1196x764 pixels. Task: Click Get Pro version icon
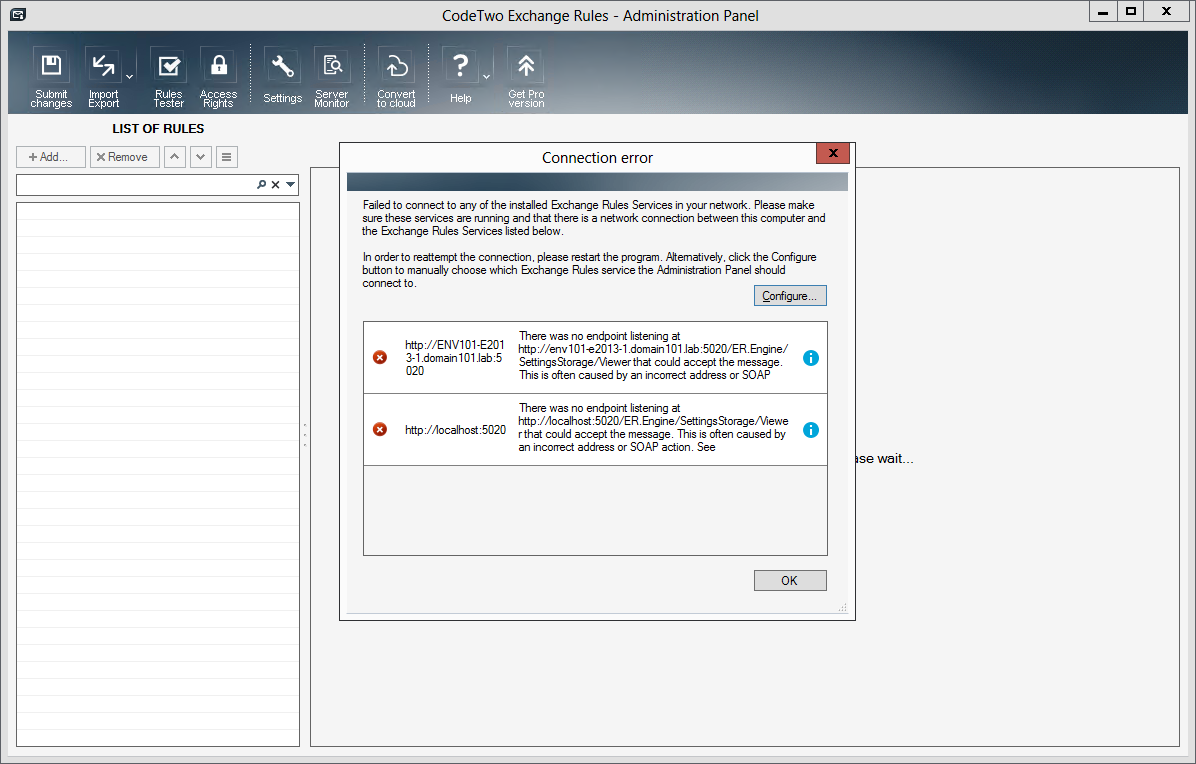point(526,78)
